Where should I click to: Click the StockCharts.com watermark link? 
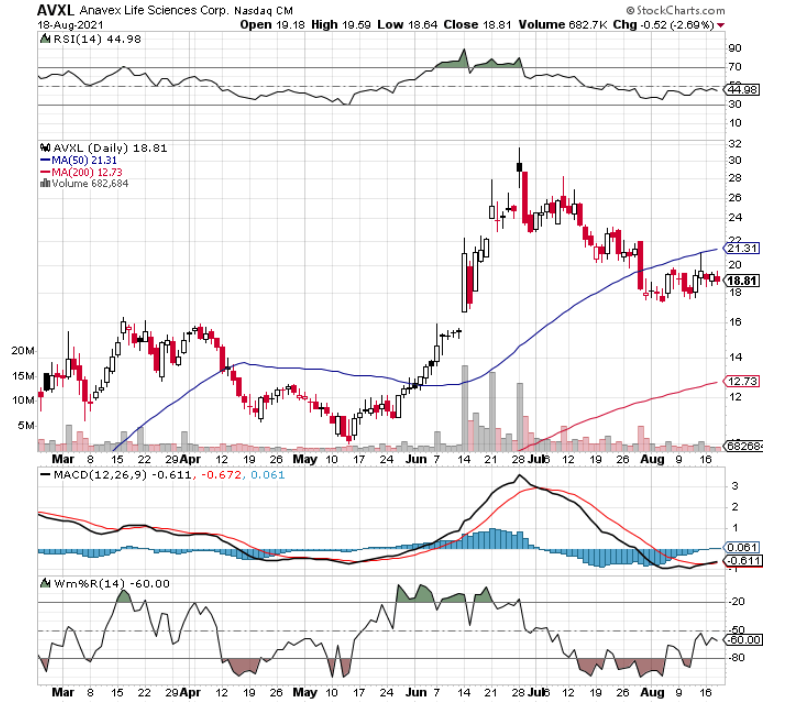coord(675,10)
